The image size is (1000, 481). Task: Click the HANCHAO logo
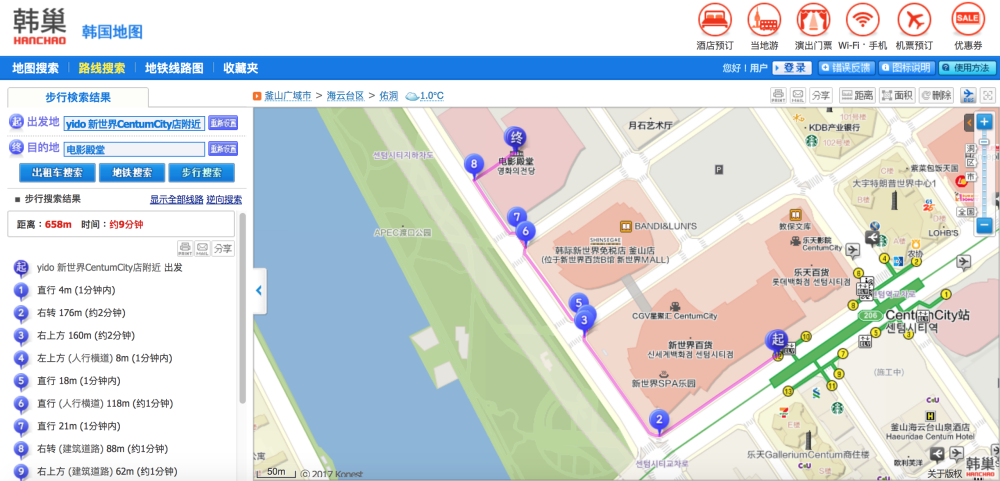[40, 27]
